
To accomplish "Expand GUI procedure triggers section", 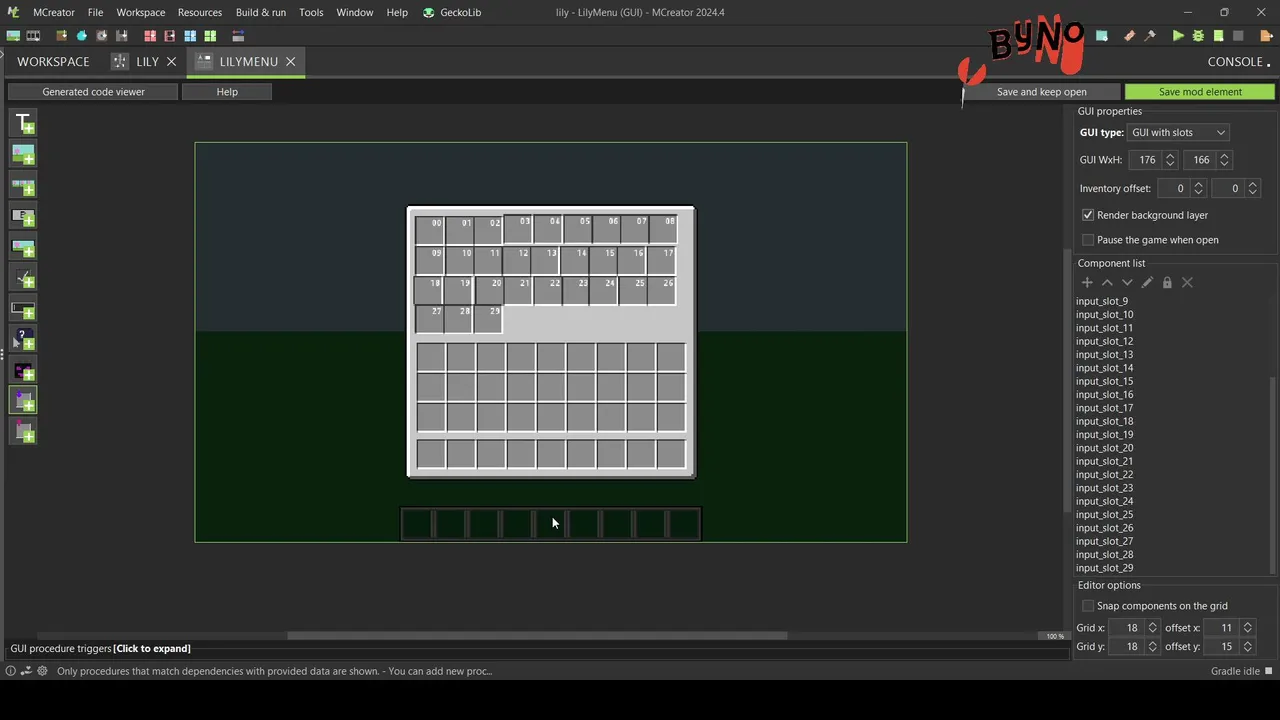I will 100,648.
